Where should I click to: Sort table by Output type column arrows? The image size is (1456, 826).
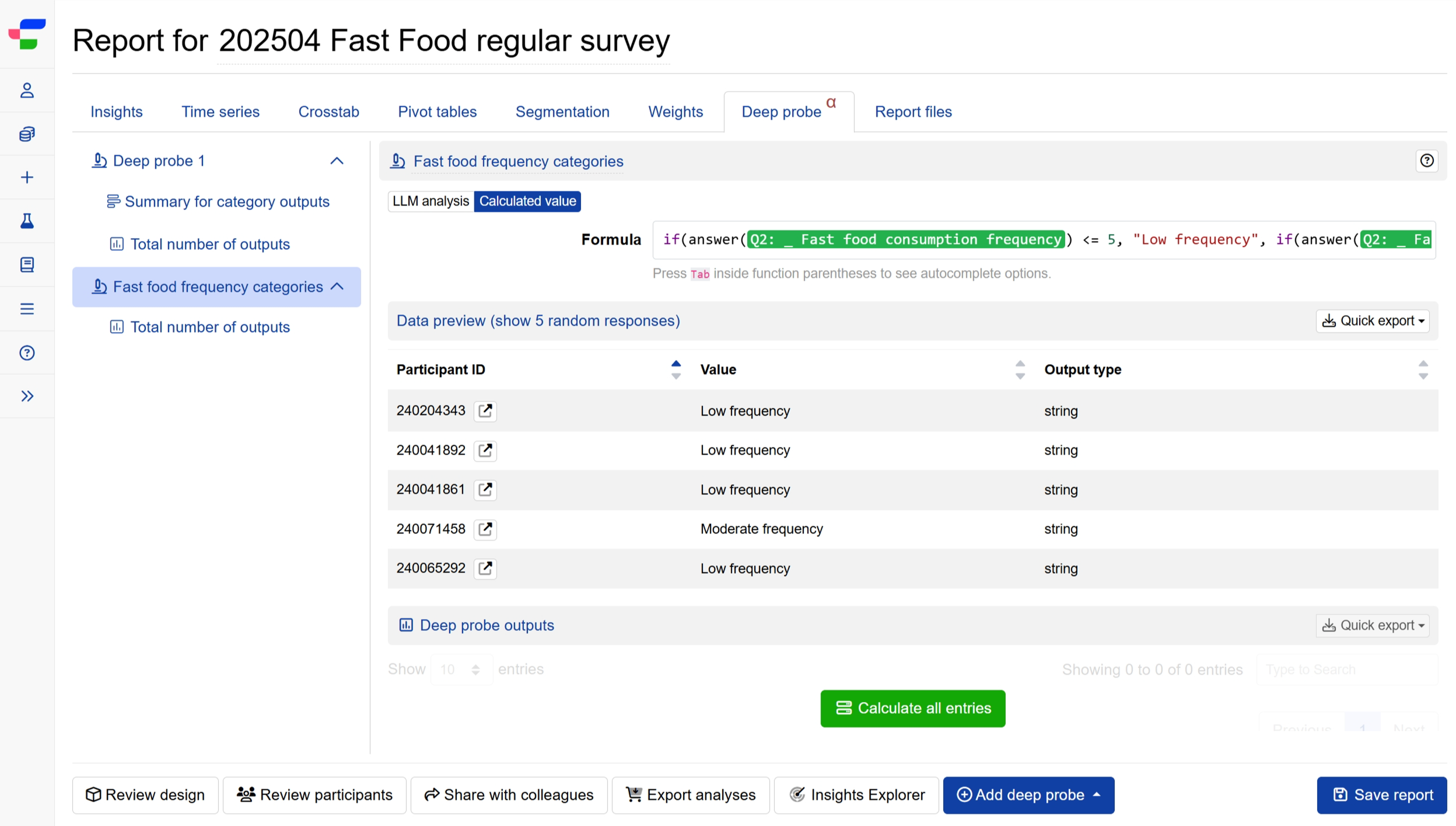tap(1422, 370)
